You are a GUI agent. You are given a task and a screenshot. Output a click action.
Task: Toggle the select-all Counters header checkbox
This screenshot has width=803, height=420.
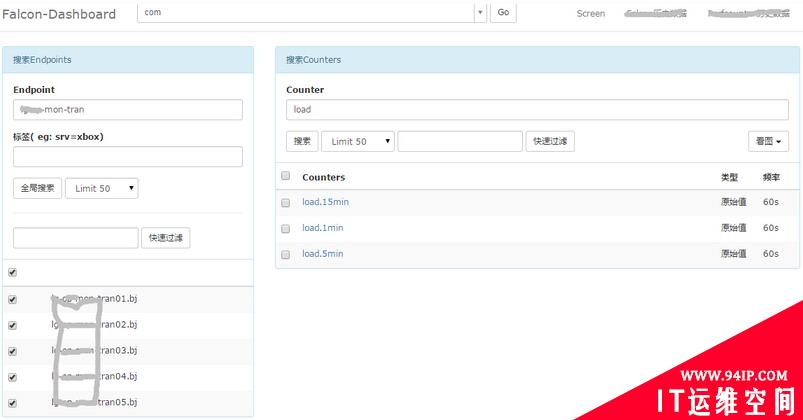coord(286,176)
